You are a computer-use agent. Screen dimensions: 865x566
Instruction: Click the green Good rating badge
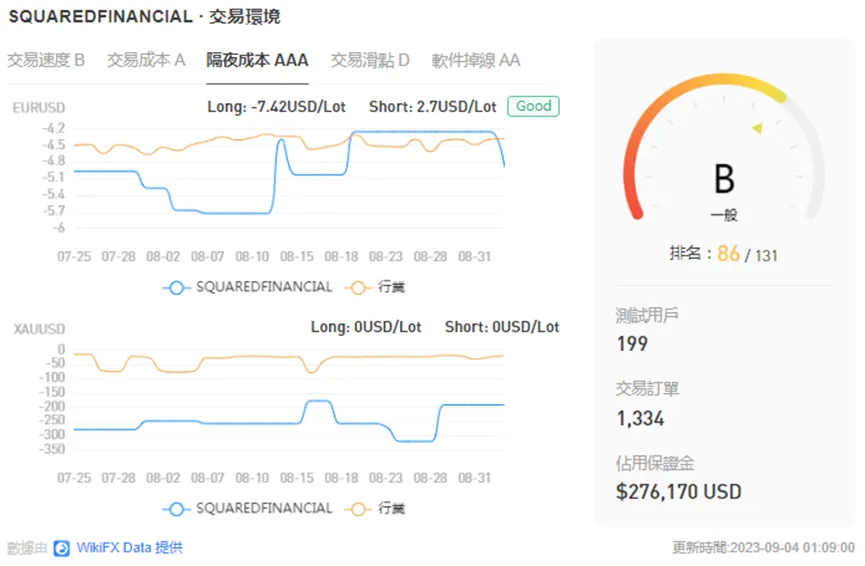pos(533,106)
